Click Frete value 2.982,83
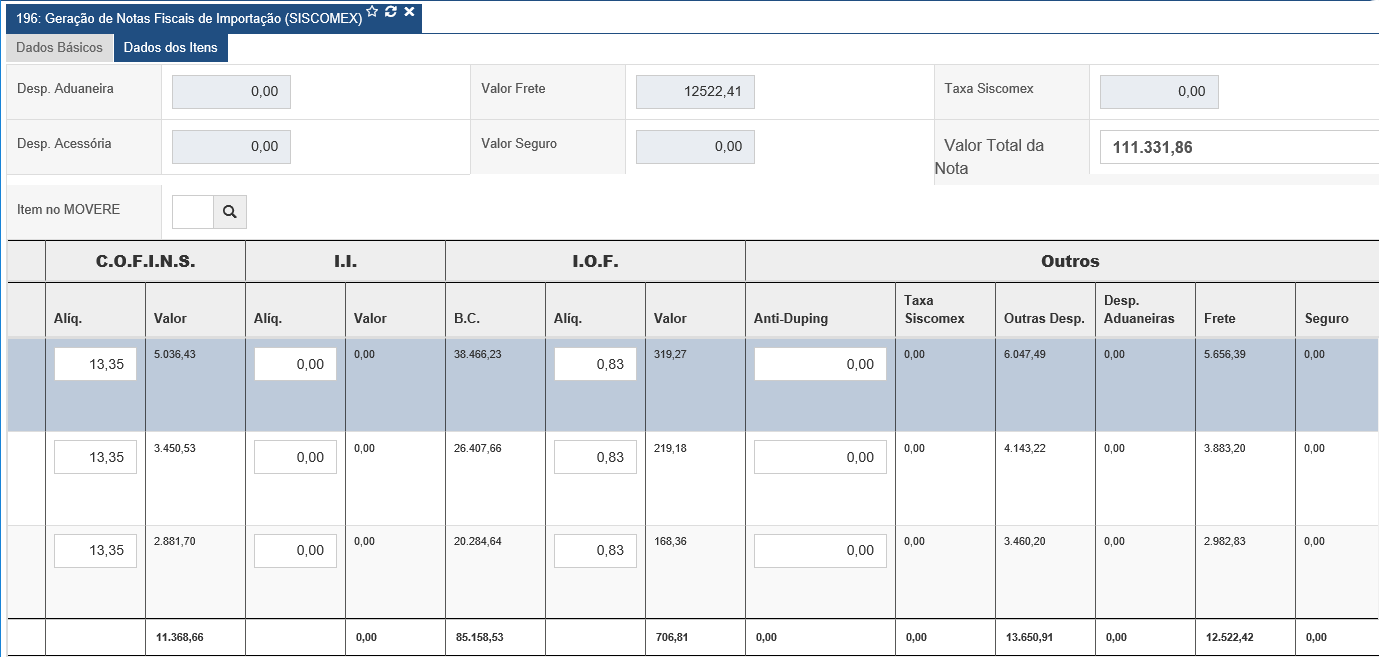This screenshot has height=657, width=1379. 1225,541
